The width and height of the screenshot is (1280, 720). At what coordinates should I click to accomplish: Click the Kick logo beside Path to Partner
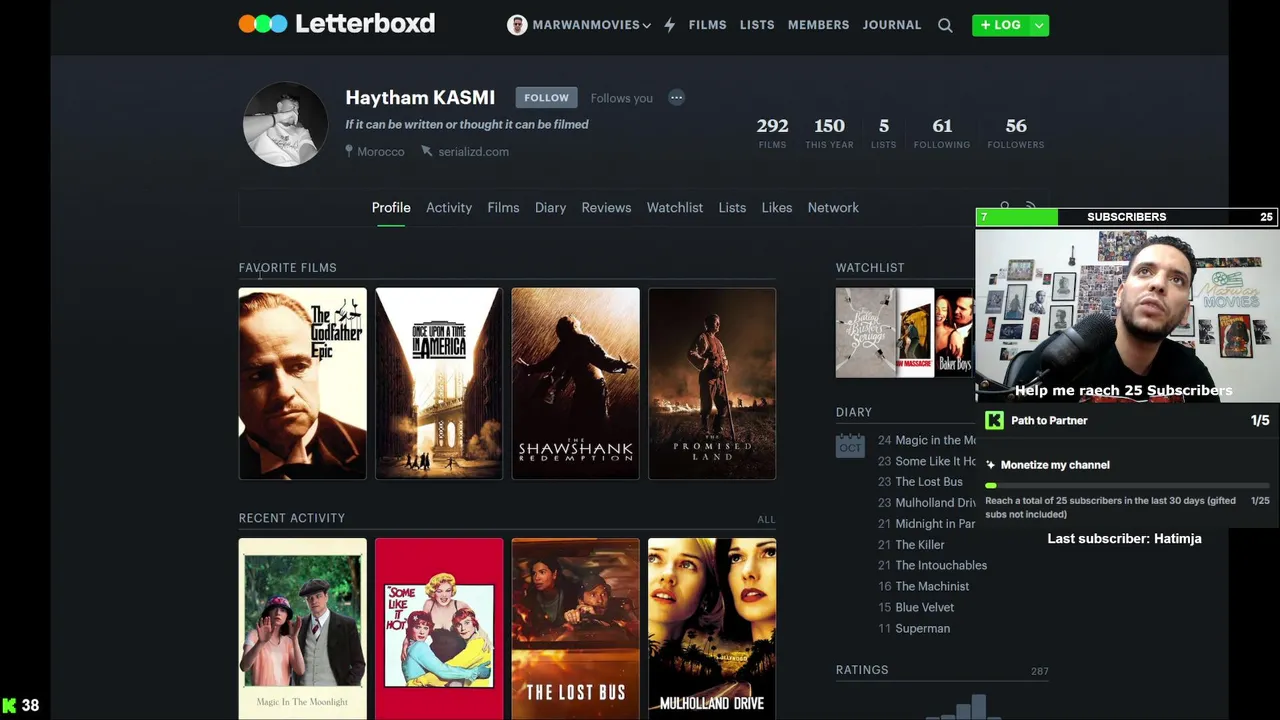click(x=994, y=420)
